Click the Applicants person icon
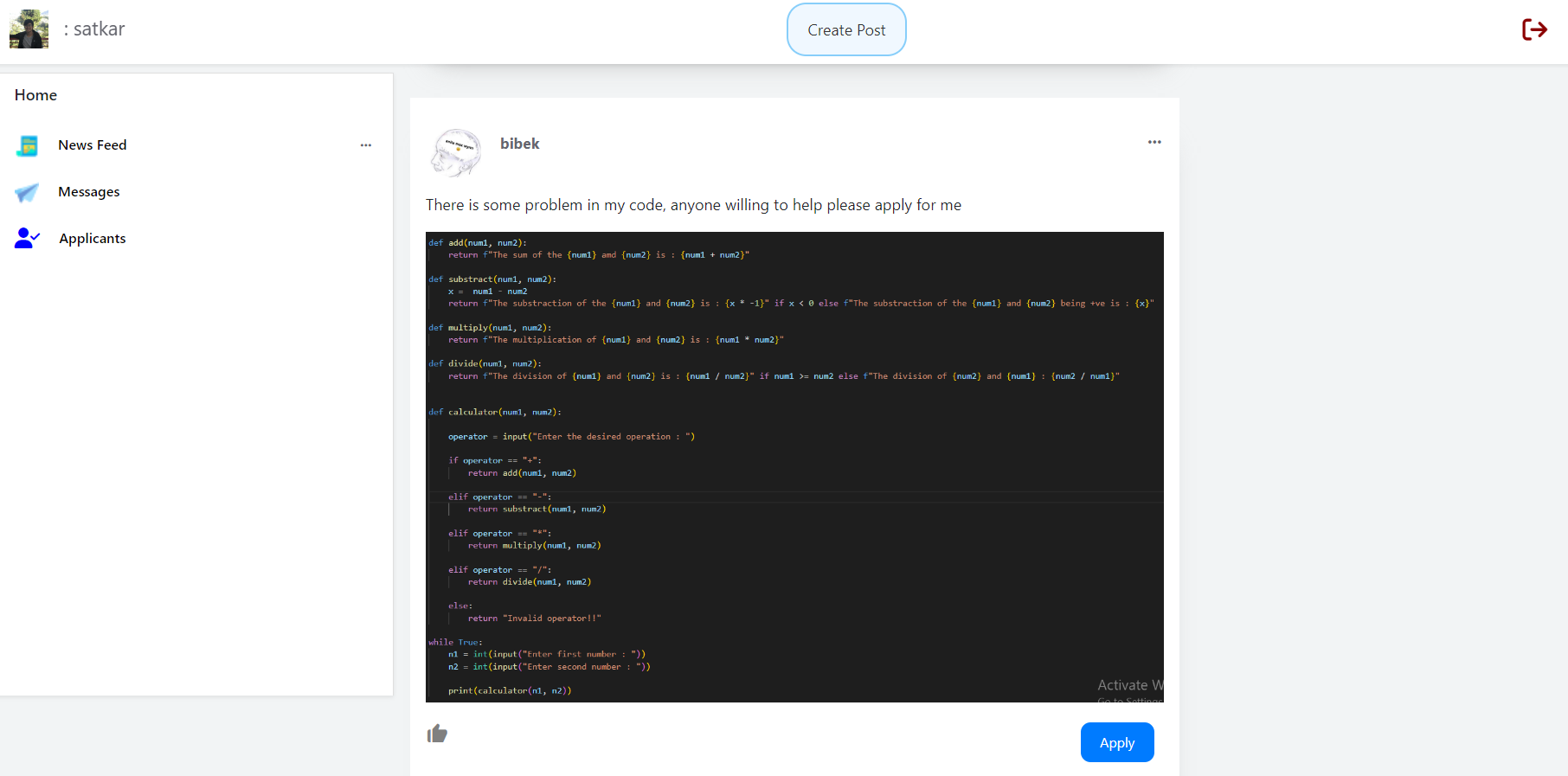Viewport: 1568px width, 776px height. [28, 238]
